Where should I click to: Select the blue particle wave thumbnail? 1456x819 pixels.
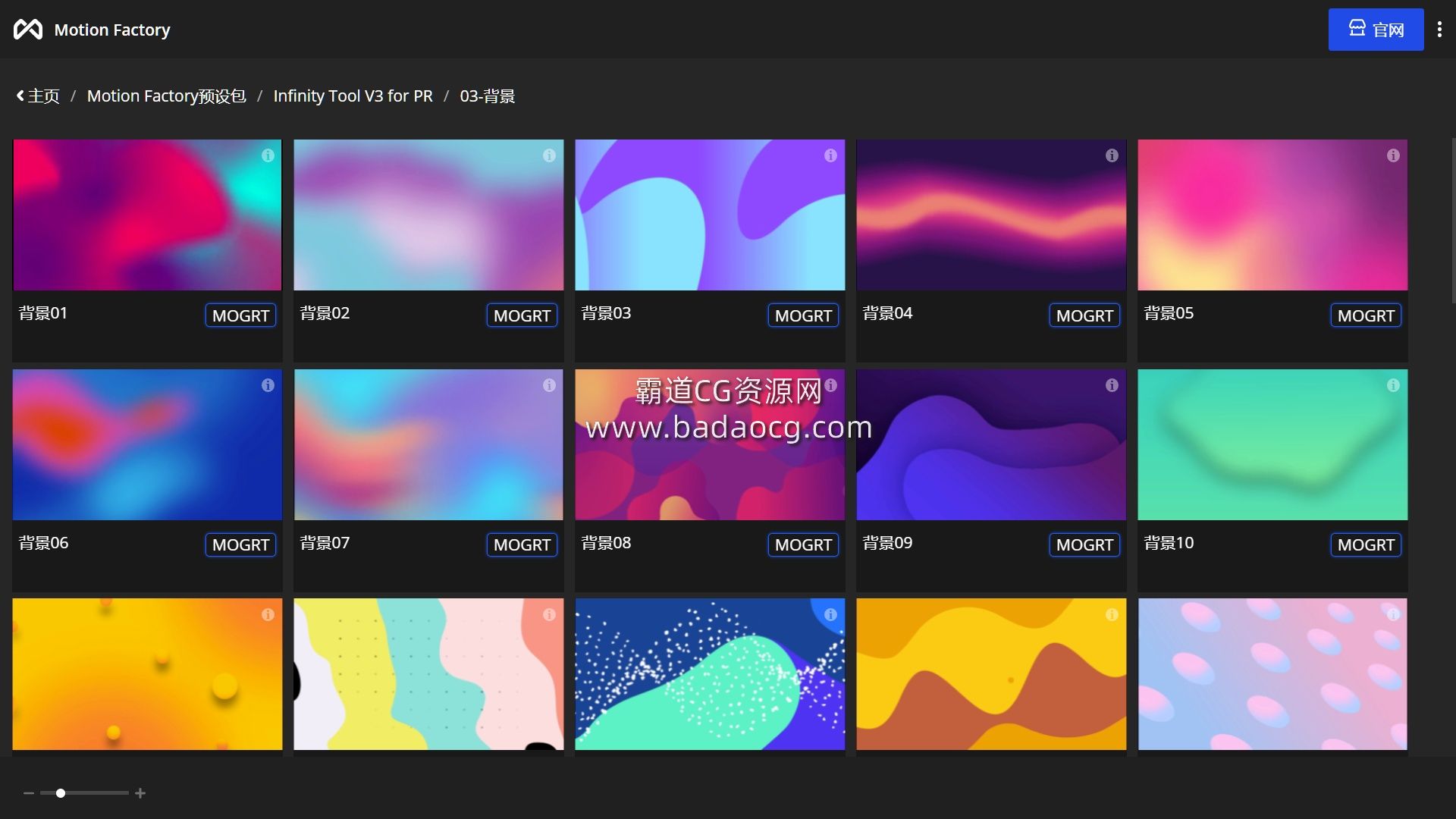[710, 674]
